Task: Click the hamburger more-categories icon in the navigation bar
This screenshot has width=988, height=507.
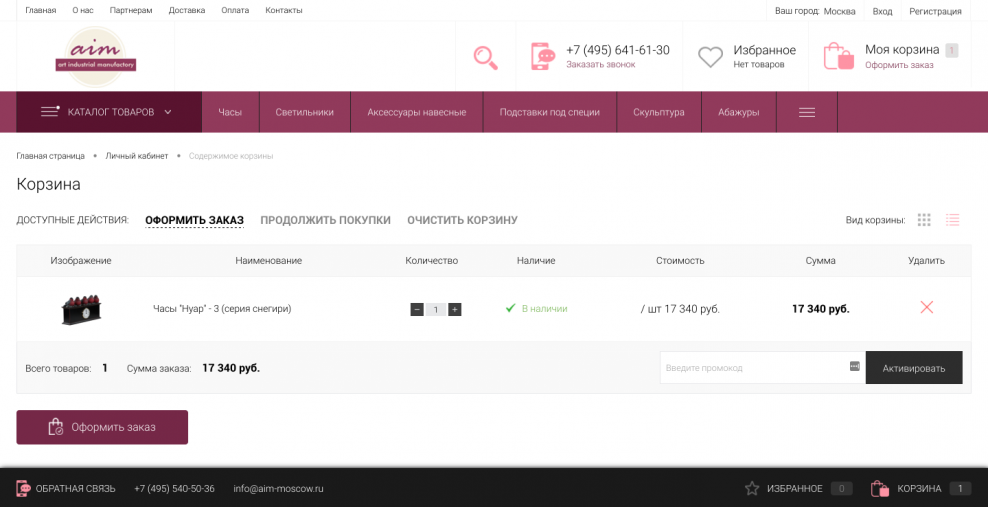Action: coord(806,112)
